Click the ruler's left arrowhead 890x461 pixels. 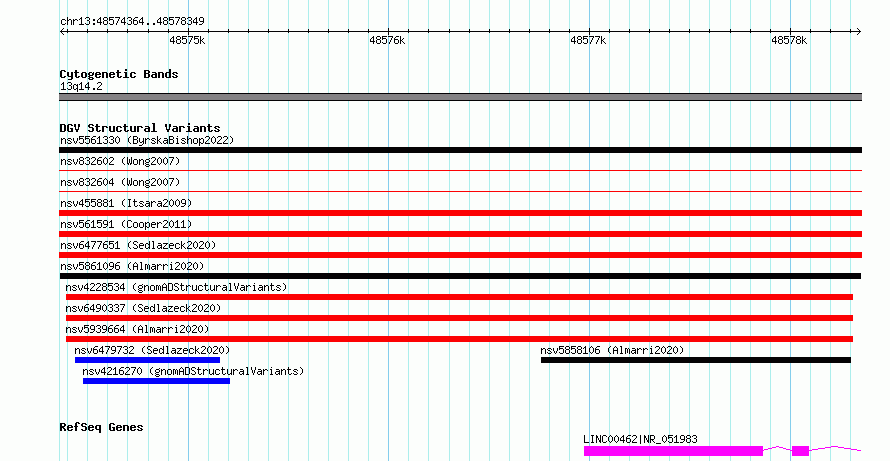tap(63, 32)
